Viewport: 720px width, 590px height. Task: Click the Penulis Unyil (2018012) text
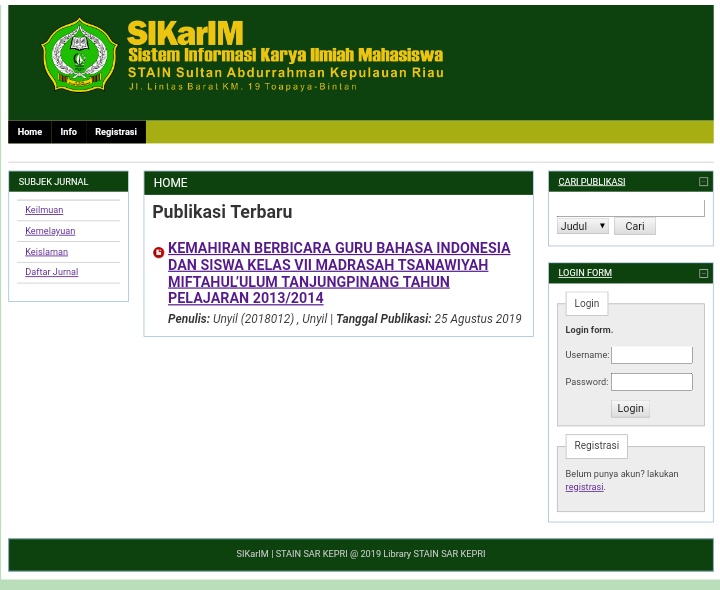point(231,319)
